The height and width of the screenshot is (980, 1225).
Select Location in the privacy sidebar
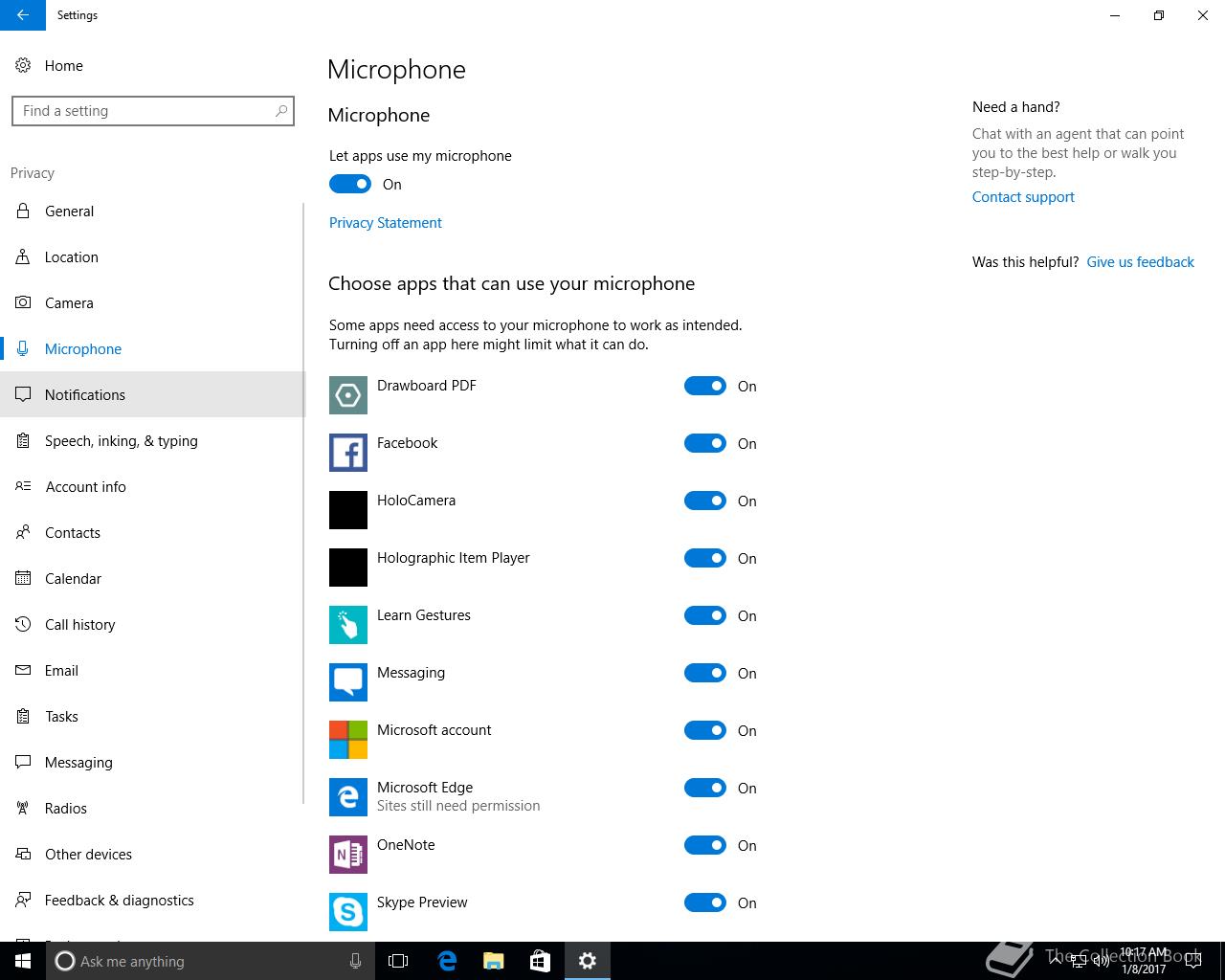(x=151, y=257)
